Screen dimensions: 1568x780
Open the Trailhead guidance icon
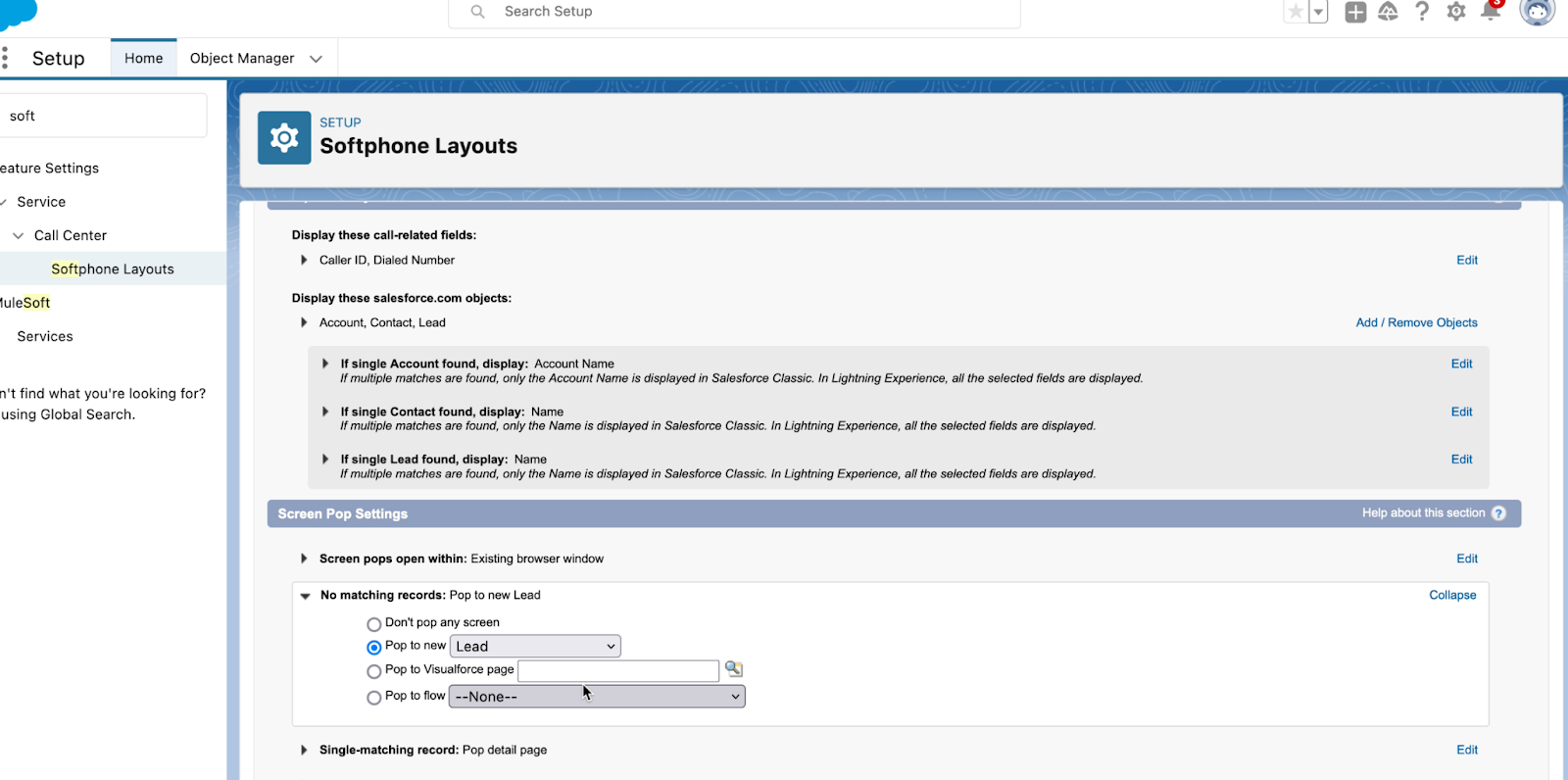click(x=1389, y=12)
